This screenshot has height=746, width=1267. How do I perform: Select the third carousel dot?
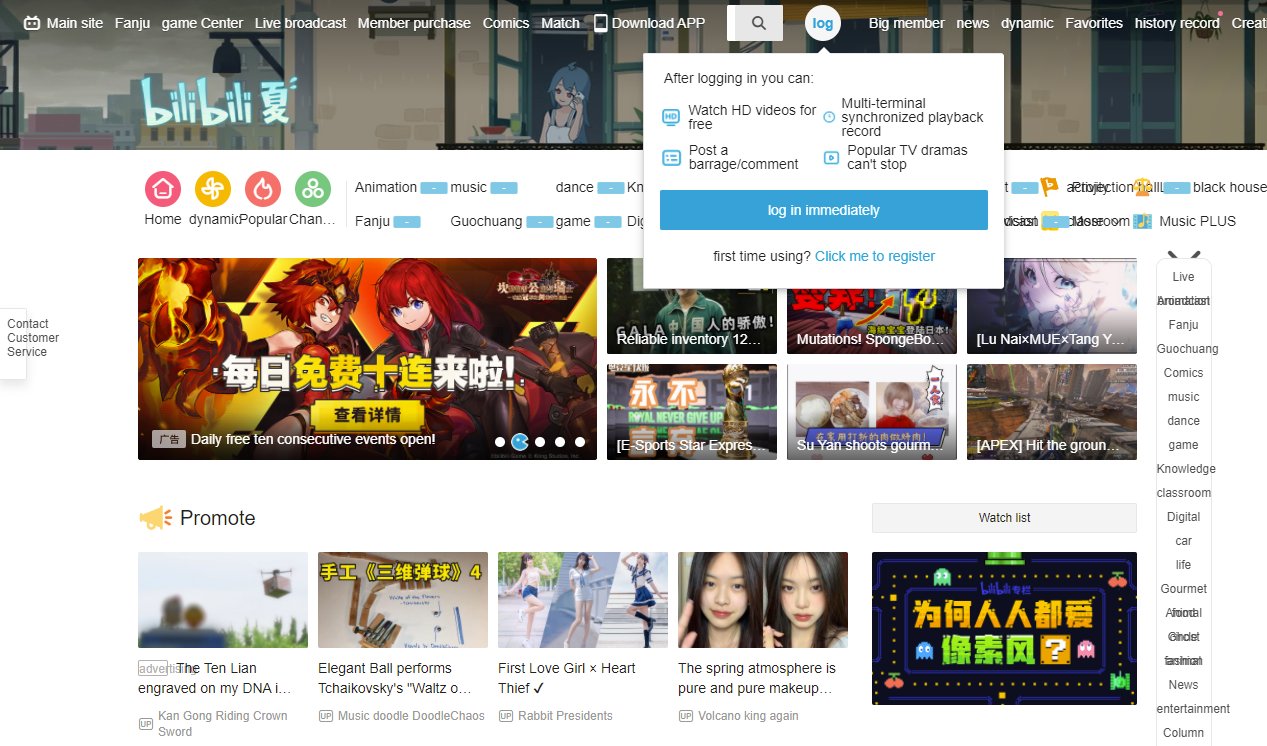(540, 441)
